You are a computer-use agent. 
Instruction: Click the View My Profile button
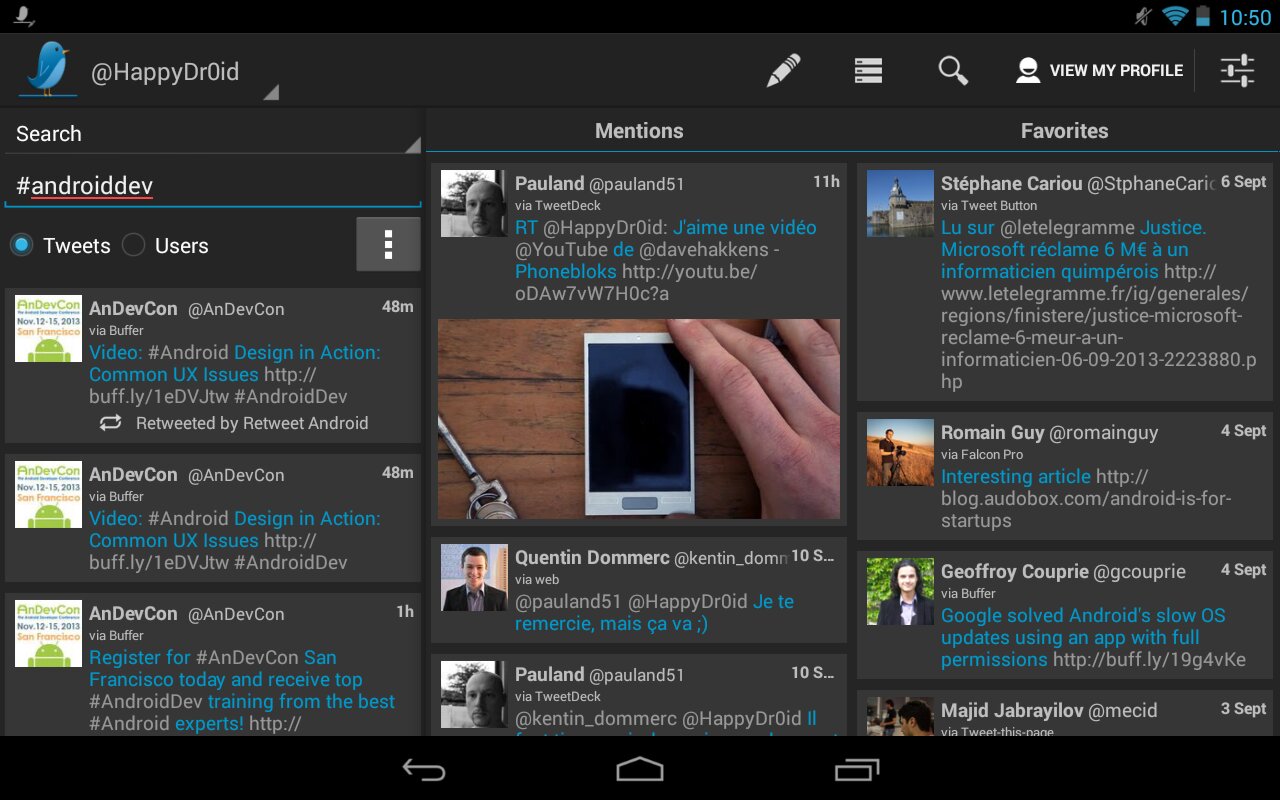point(1099,71)
